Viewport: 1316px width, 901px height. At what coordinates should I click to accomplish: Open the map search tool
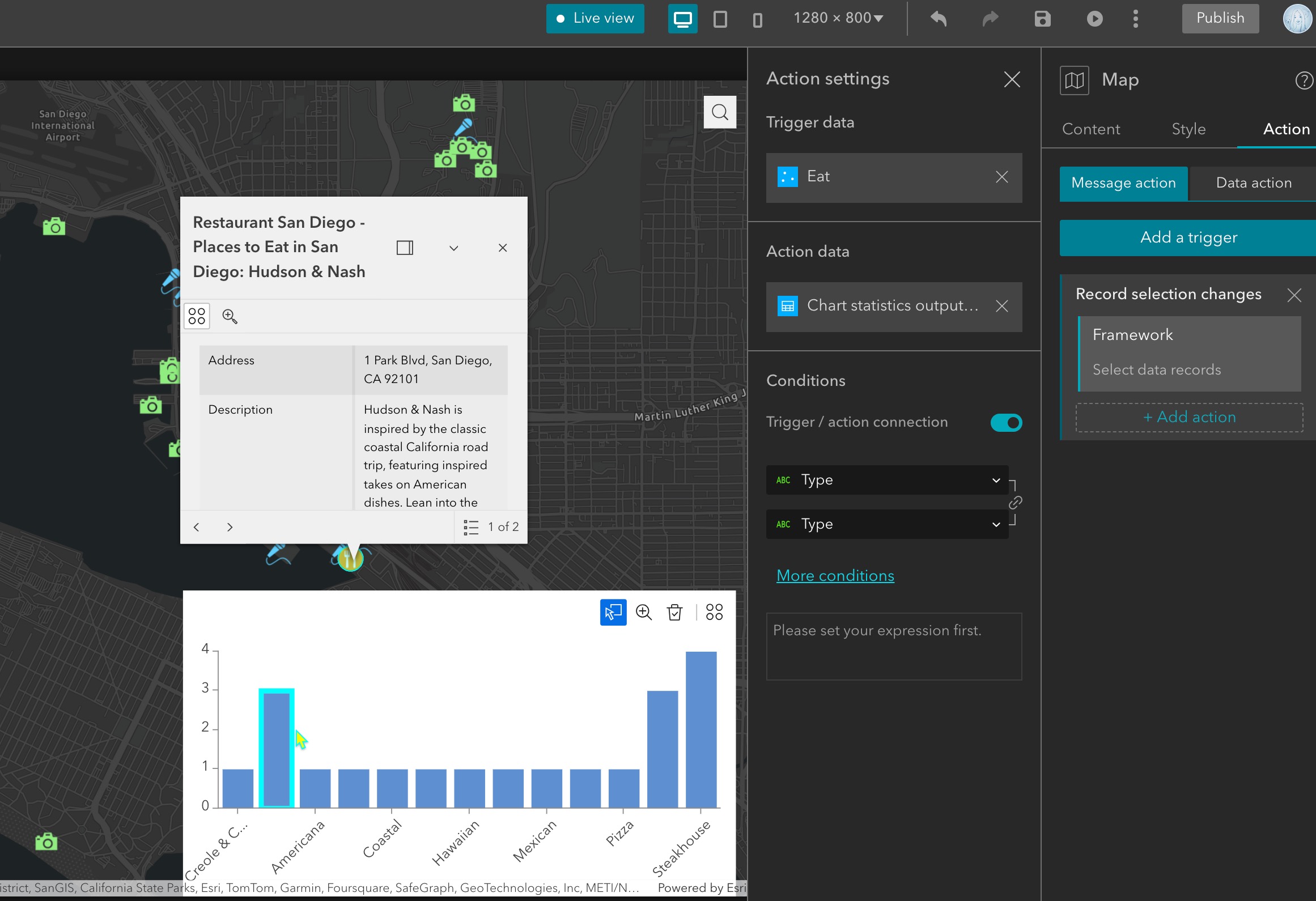(x=720, y=112)
